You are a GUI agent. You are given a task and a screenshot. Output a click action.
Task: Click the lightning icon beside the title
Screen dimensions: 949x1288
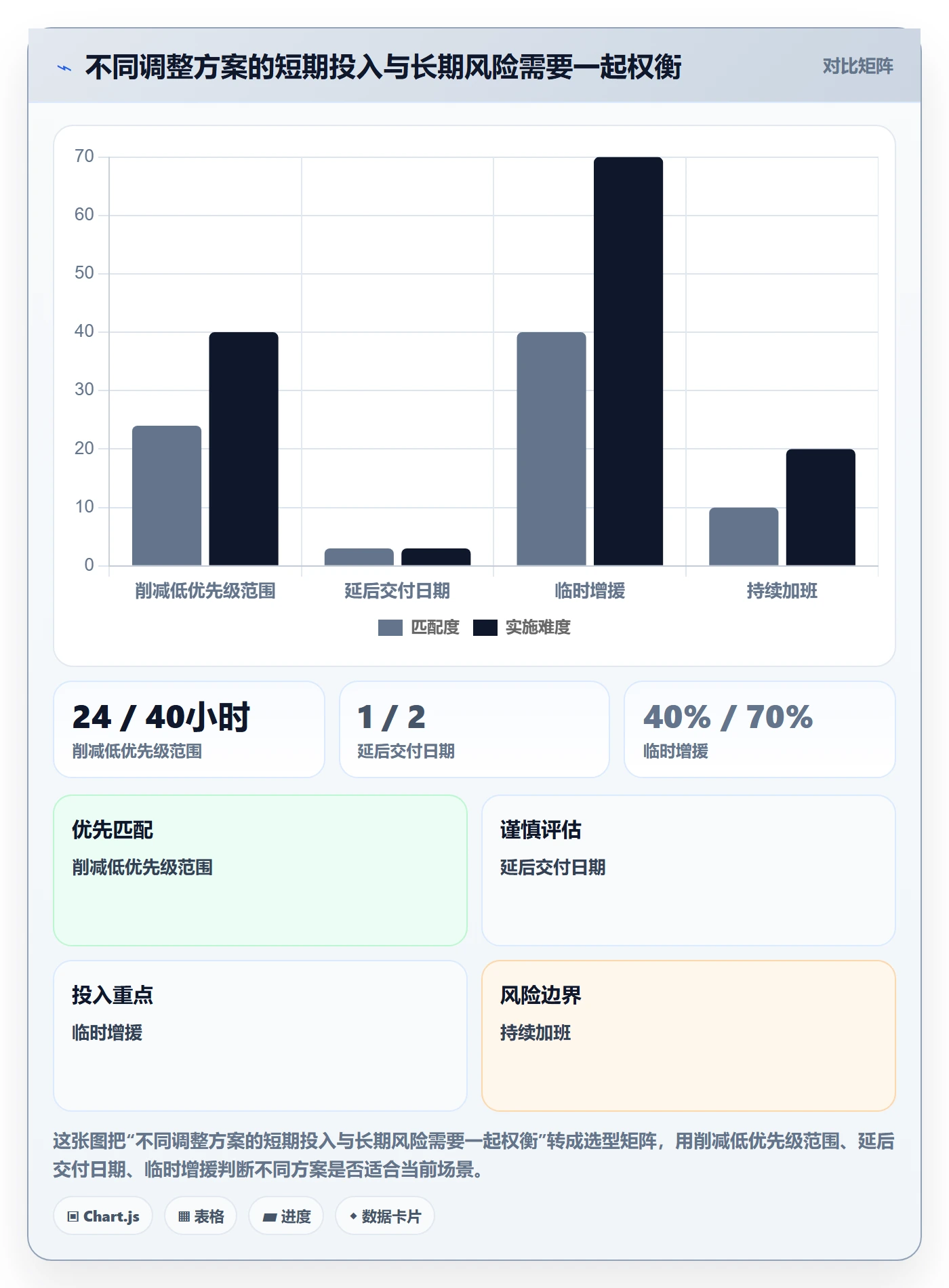pyautogui.click(x=64, y=68)
